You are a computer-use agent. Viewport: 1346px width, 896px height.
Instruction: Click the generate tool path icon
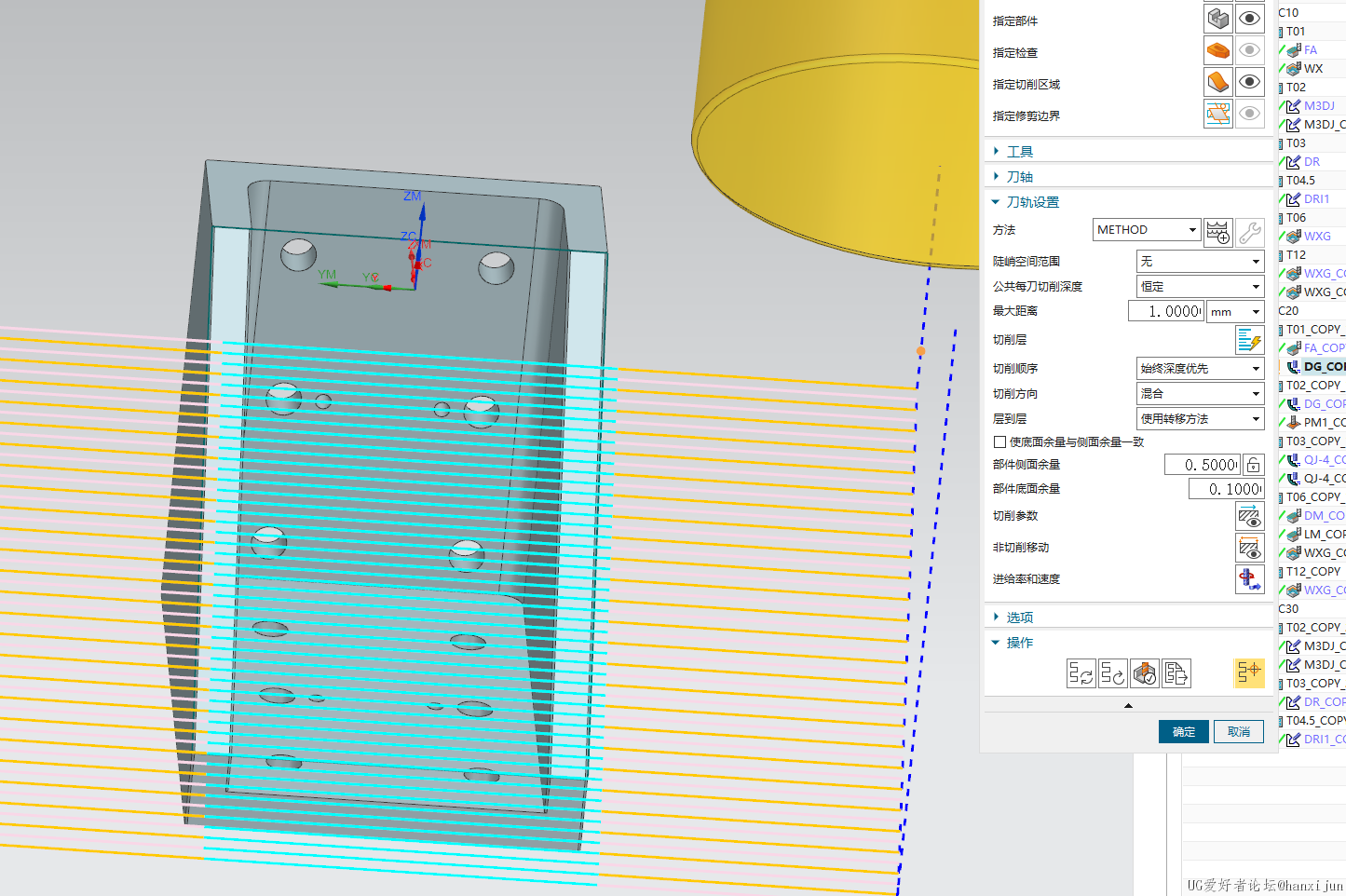coord(1081,673)
